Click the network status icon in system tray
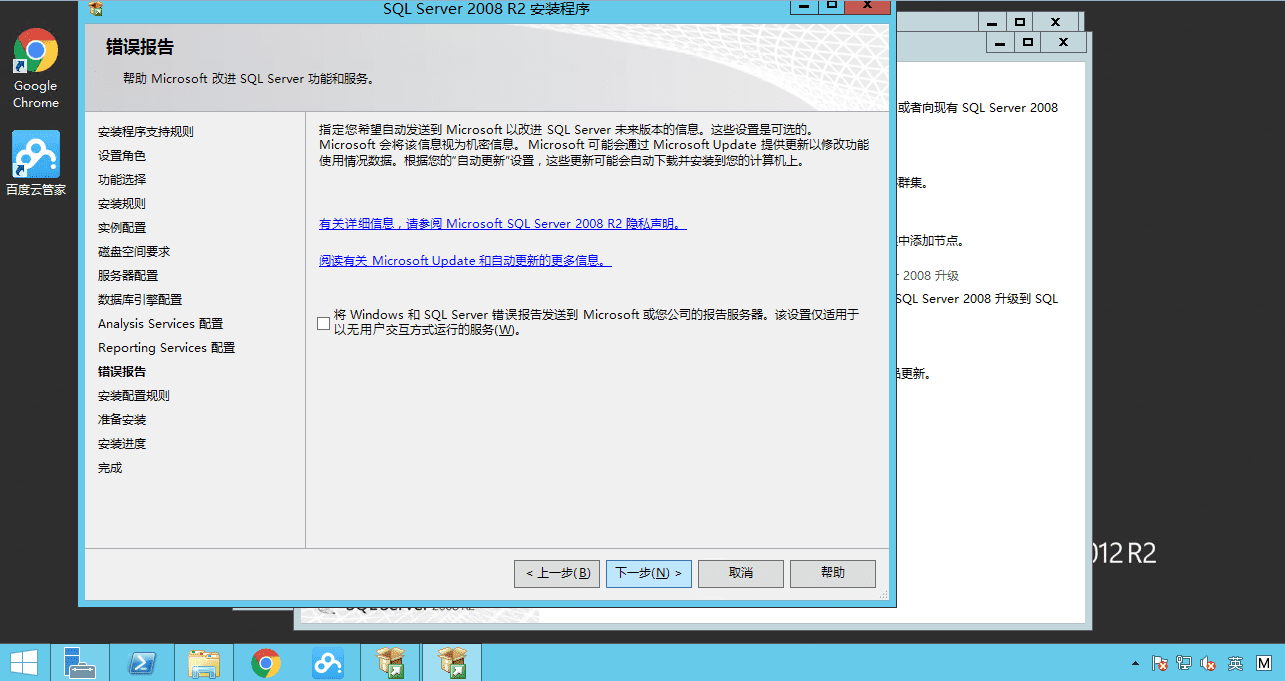Viewport: 1285px width, 681px height. tap(1184, 662)
